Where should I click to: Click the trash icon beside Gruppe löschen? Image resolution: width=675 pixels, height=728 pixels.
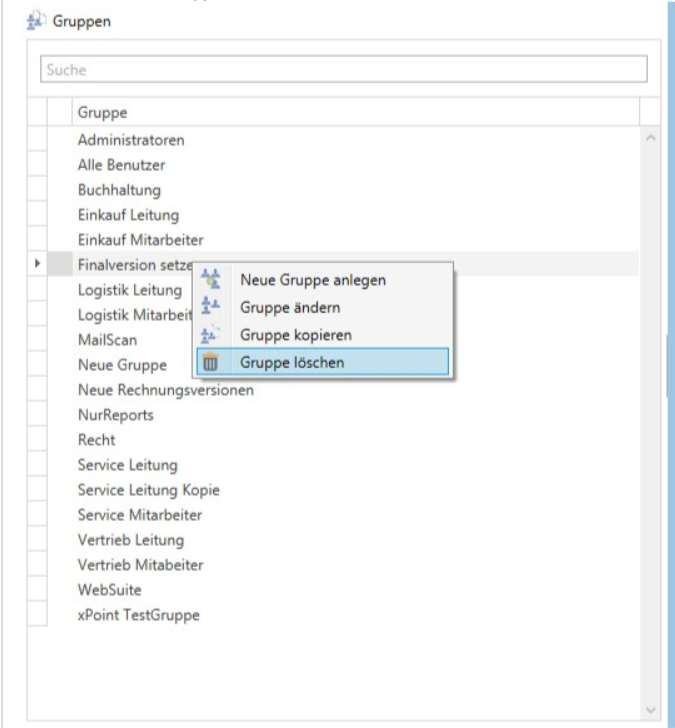211,362
